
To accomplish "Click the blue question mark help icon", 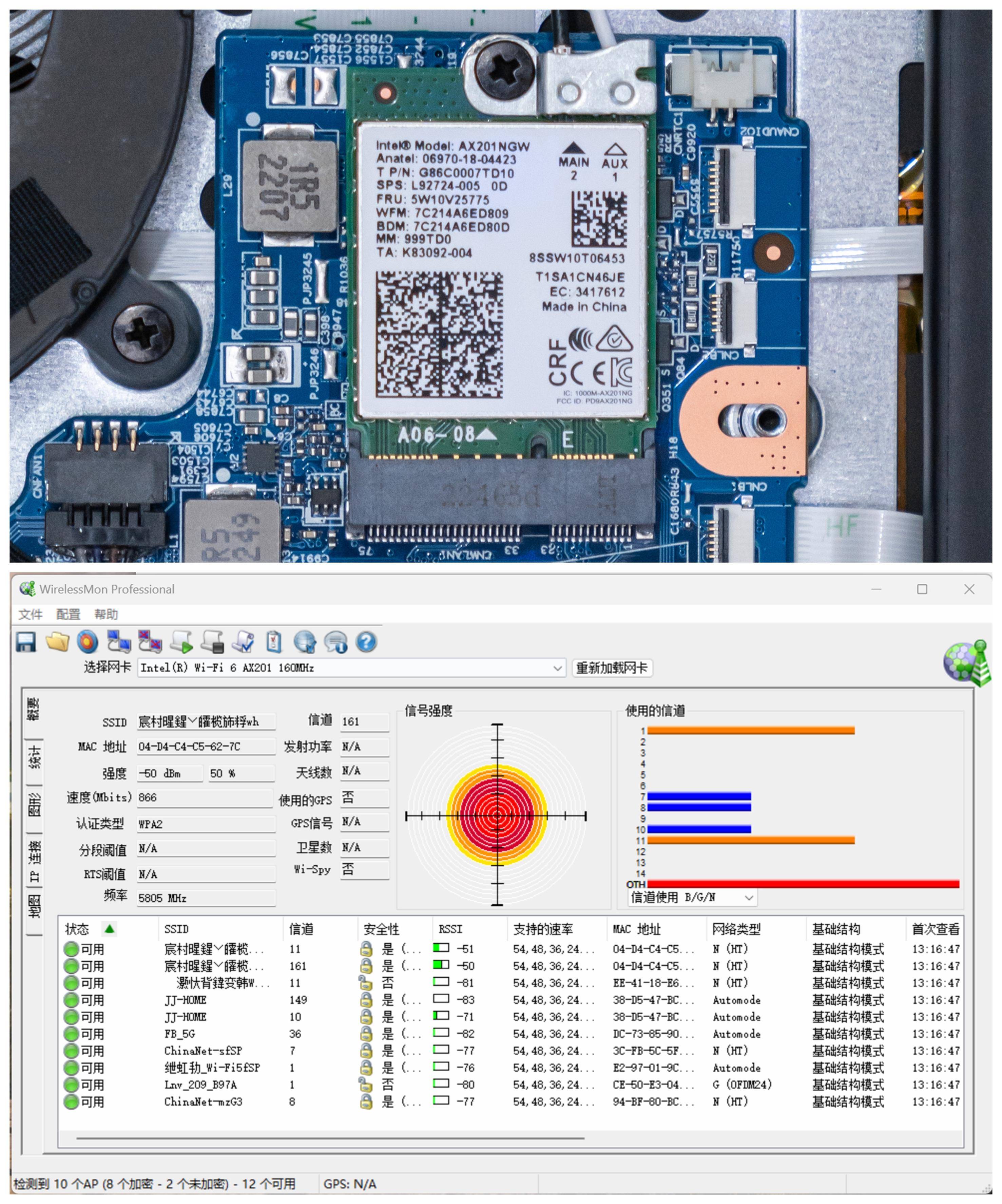I will (x=366, y=642).
